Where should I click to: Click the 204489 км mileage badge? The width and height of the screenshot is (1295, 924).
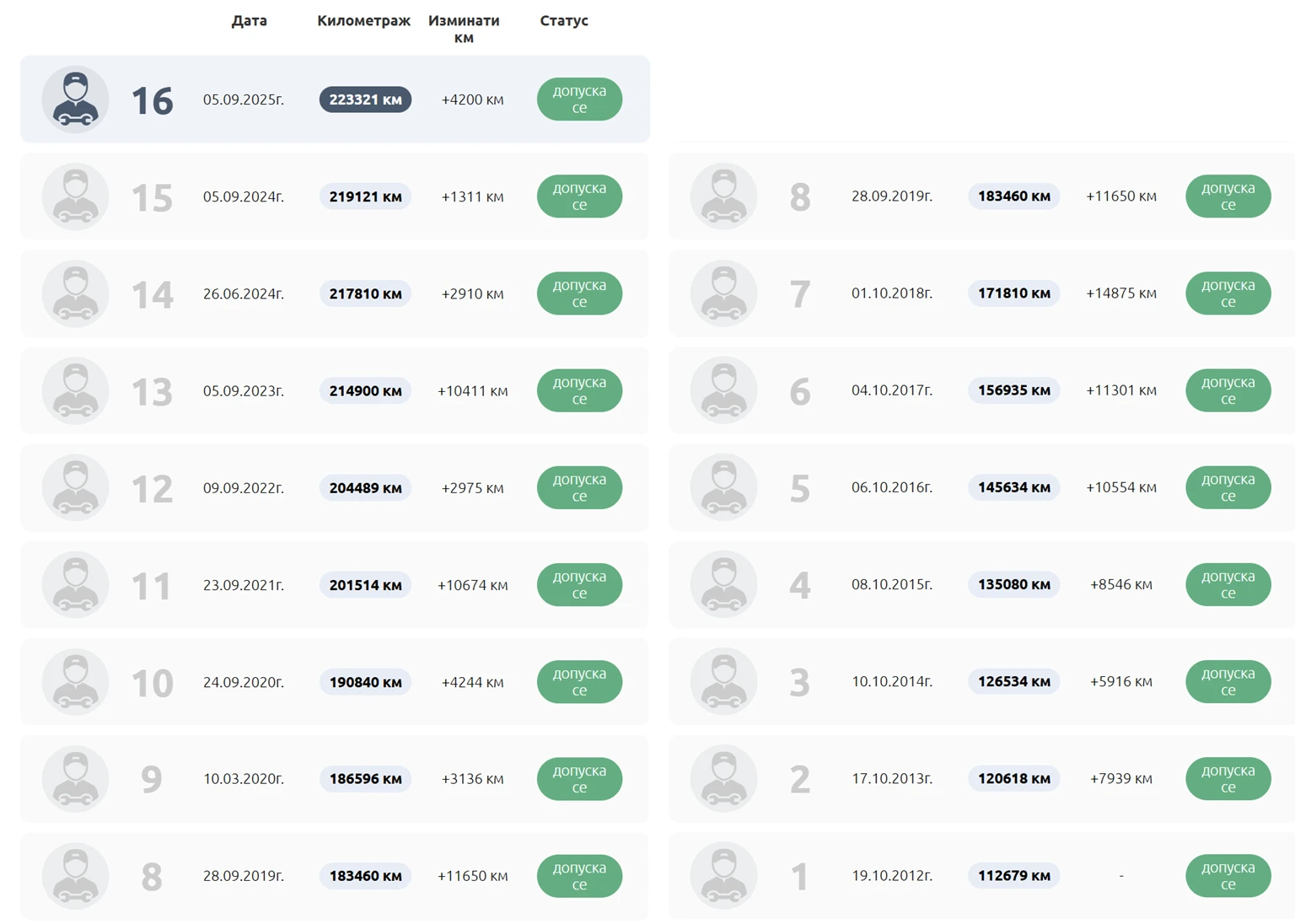[x=365, y=488]
